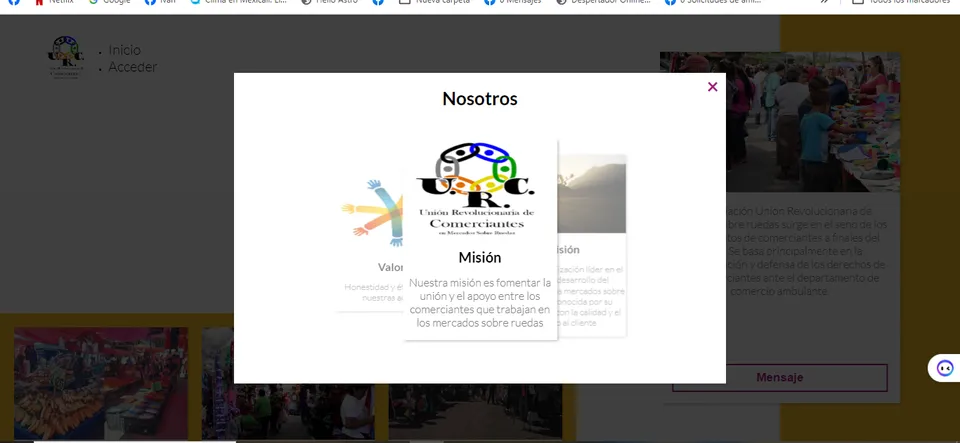Image resolution: width=960 pixels, height=443 pixels.
Task: Click the colored hands image on Valores card
Action: (x=372, y=212)
